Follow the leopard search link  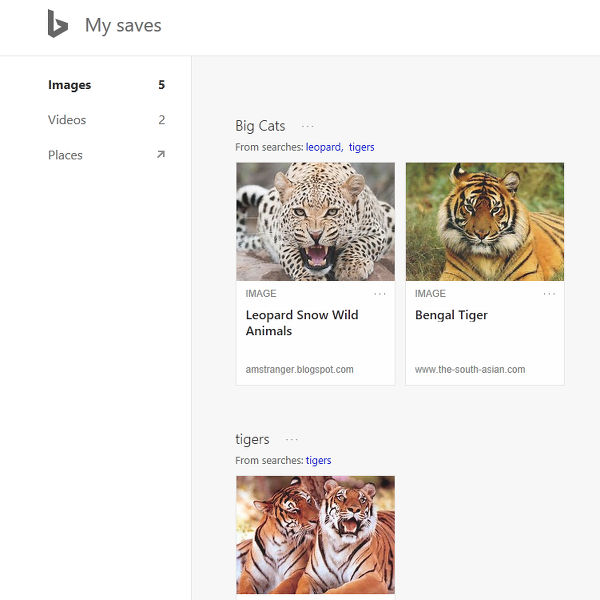[x=324, y=147]
